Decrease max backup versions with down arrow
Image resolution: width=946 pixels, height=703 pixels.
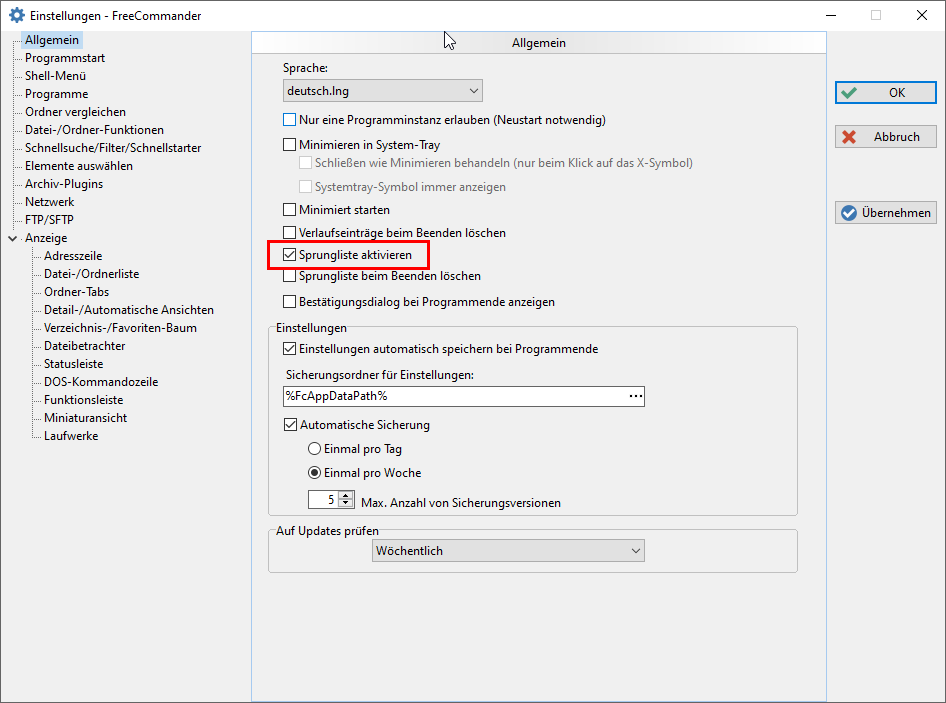(346, 503)
